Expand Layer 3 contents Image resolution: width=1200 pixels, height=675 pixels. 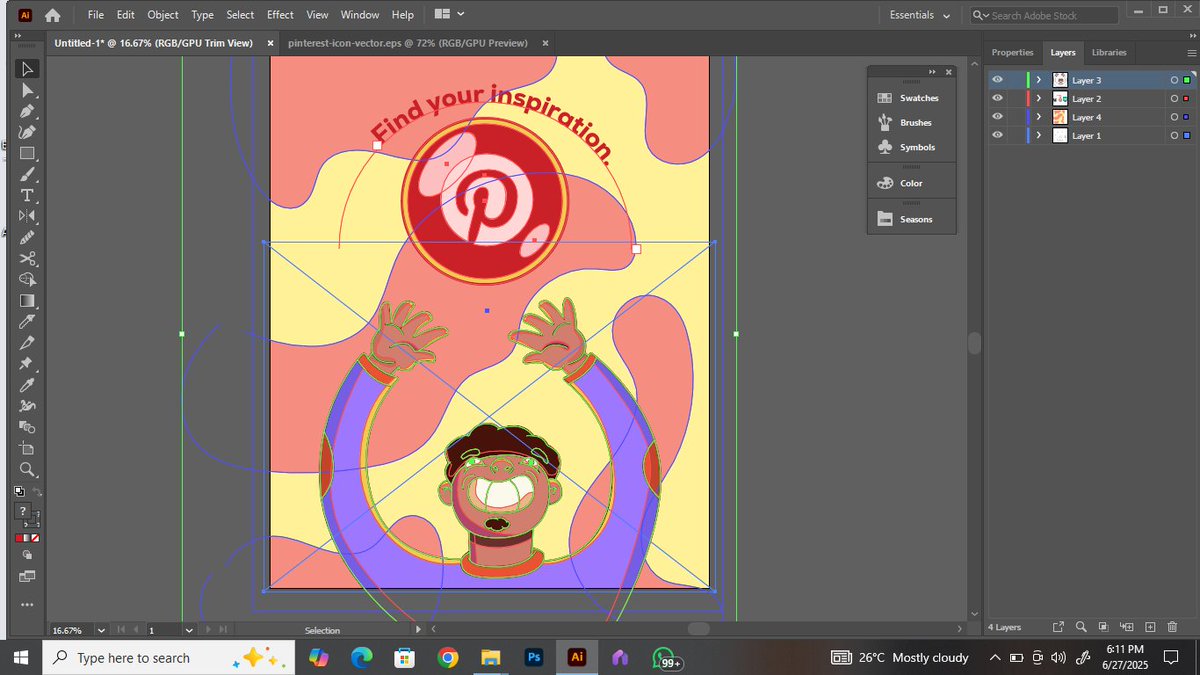1039,80
